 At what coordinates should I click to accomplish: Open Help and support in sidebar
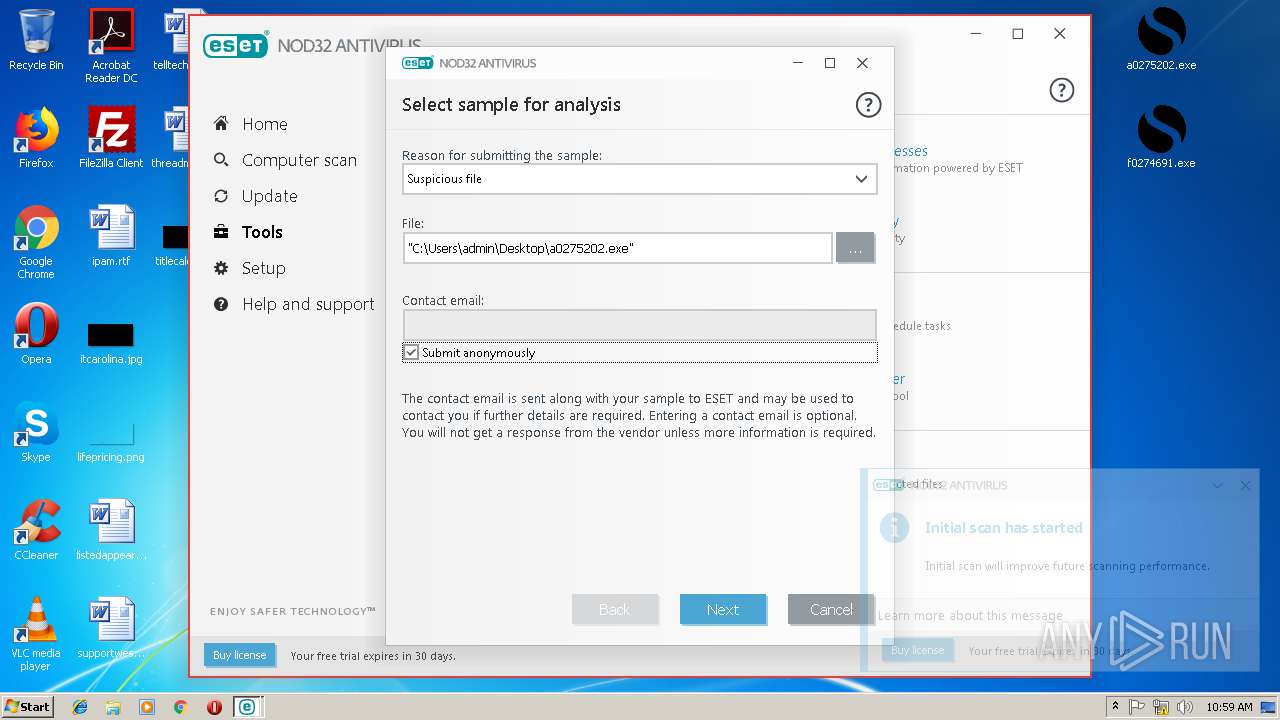(x=308, y=304)
